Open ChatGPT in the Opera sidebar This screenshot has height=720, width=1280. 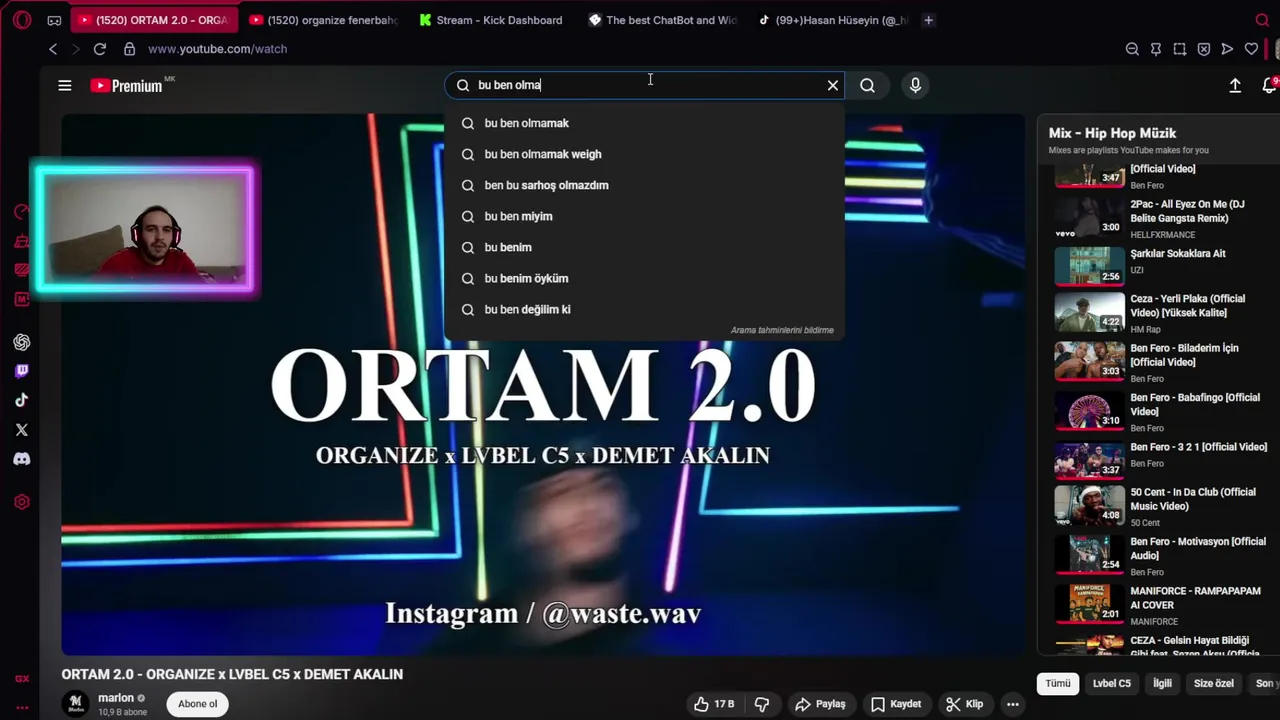[x=22, y=343]
